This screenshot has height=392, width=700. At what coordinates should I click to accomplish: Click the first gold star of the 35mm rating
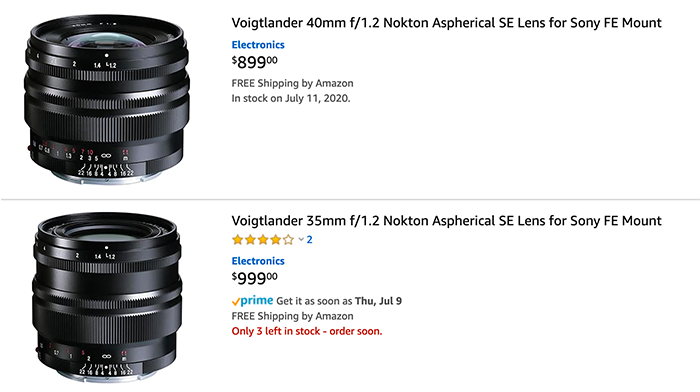[x=238, y=240]
